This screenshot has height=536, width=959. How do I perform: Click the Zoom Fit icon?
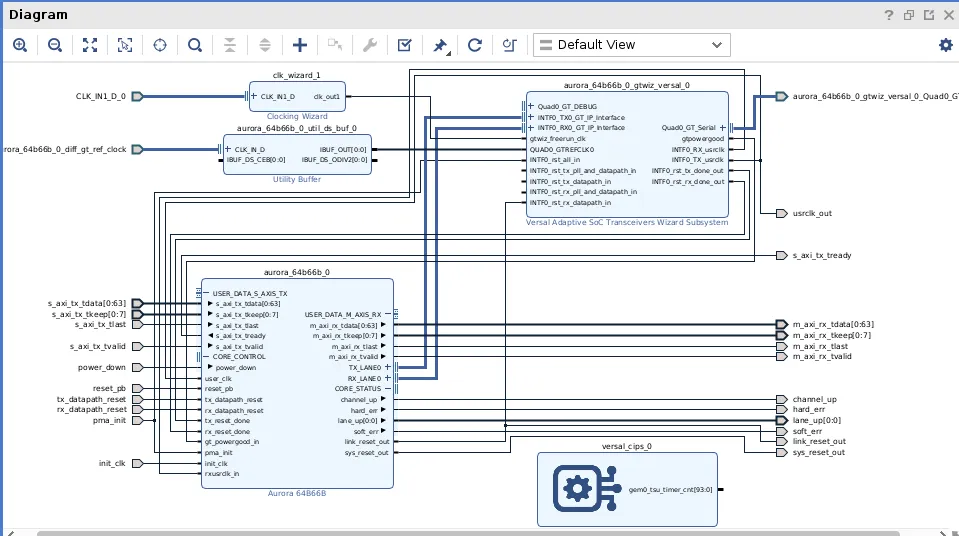90,45
